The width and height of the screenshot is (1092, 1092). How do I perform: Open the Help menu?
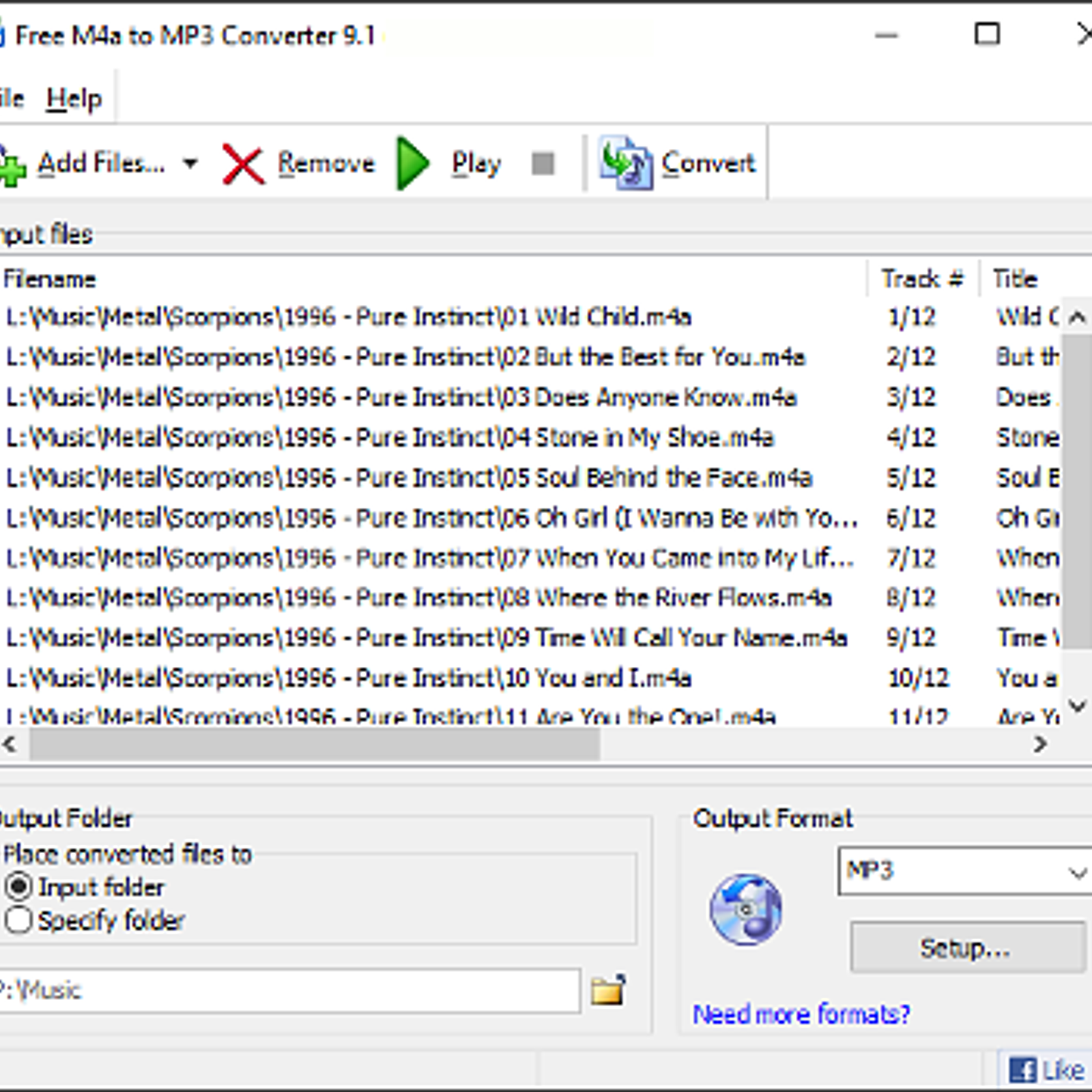pos(74,100)
